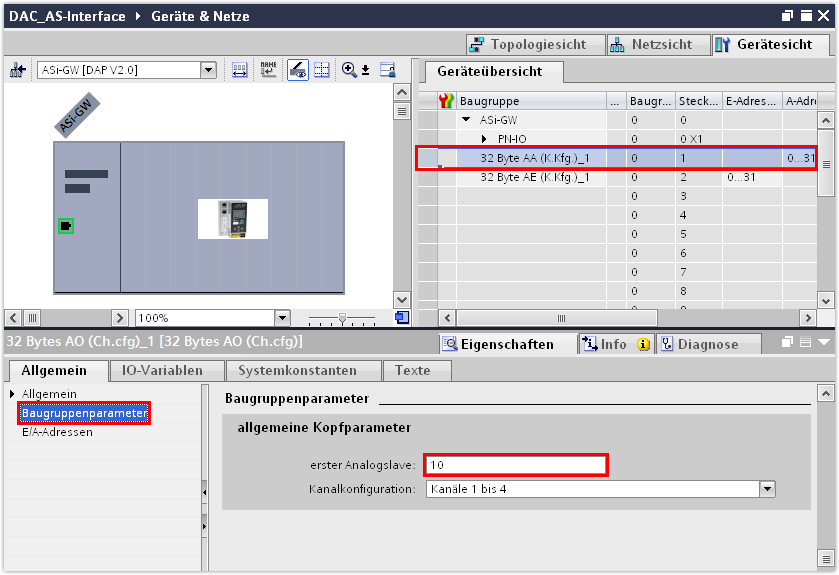Click the show address labels toolbar icon
The image size is (839, 575).
coord(240,70)
